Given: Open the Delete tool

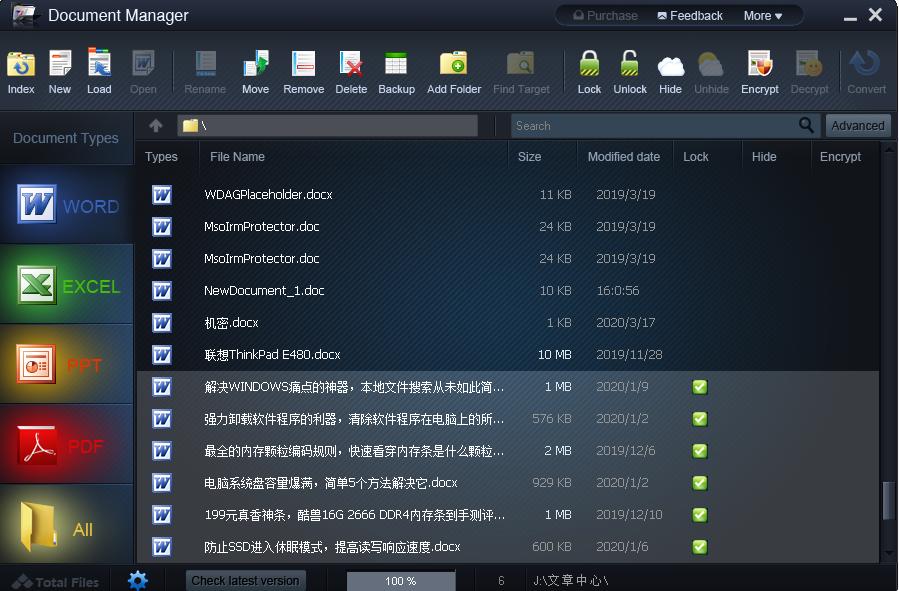Looking at the screenshot, I should 351,70.
